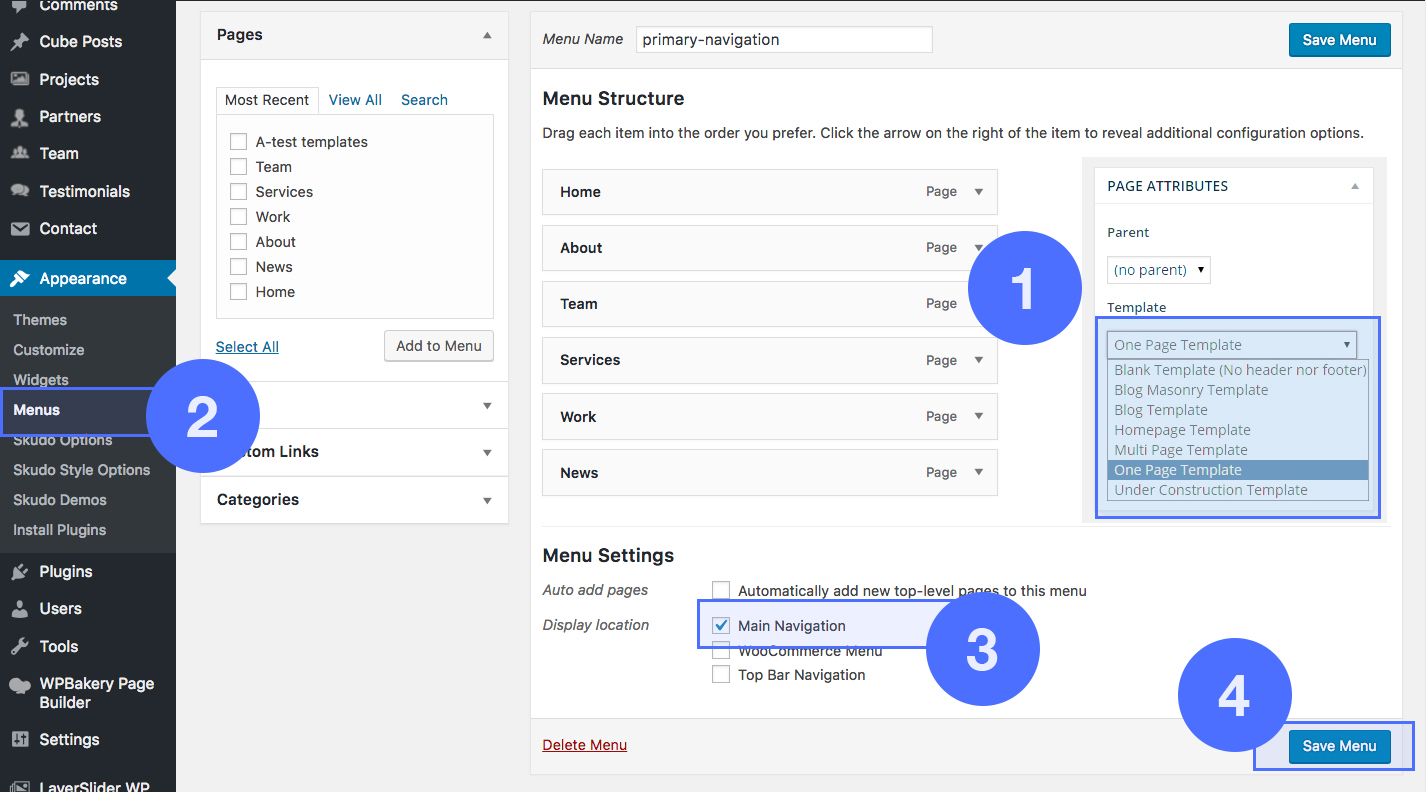Expand the Home menu item arrow
The image size is (1426, 792).
point(978,192)
